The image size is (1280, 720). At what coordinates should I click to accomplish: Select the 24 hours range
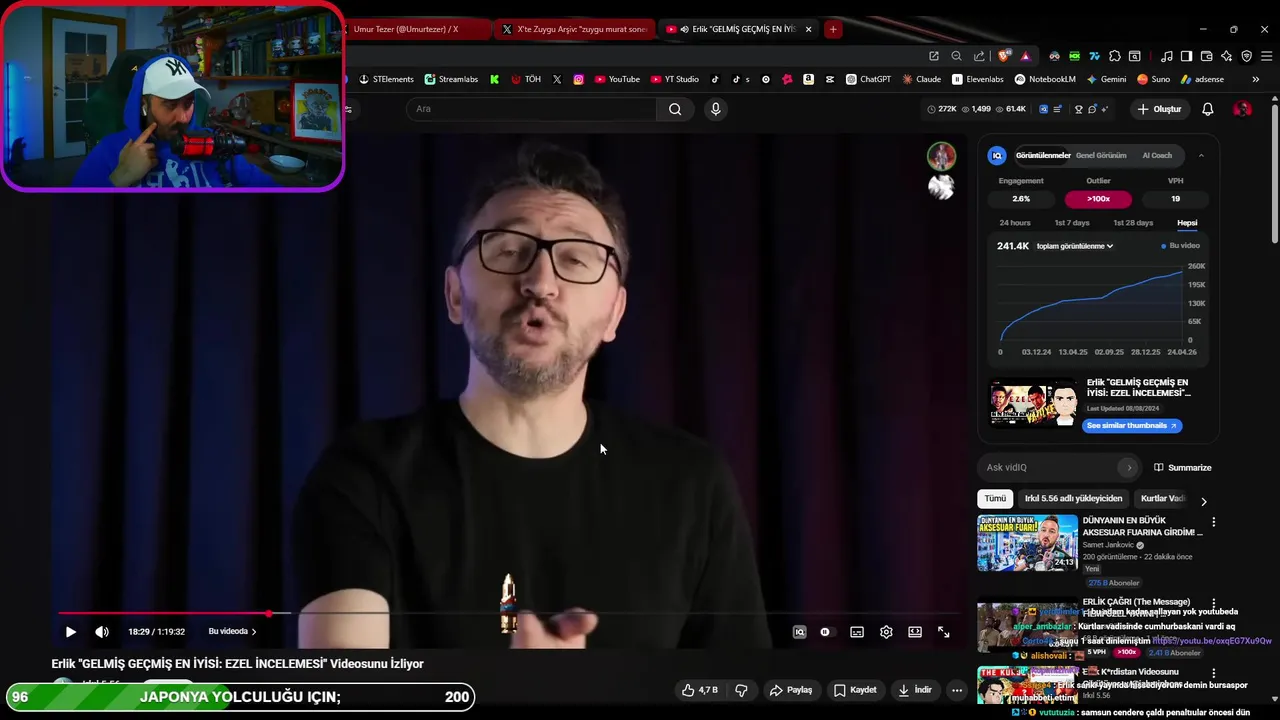[x=1015, y=223]
